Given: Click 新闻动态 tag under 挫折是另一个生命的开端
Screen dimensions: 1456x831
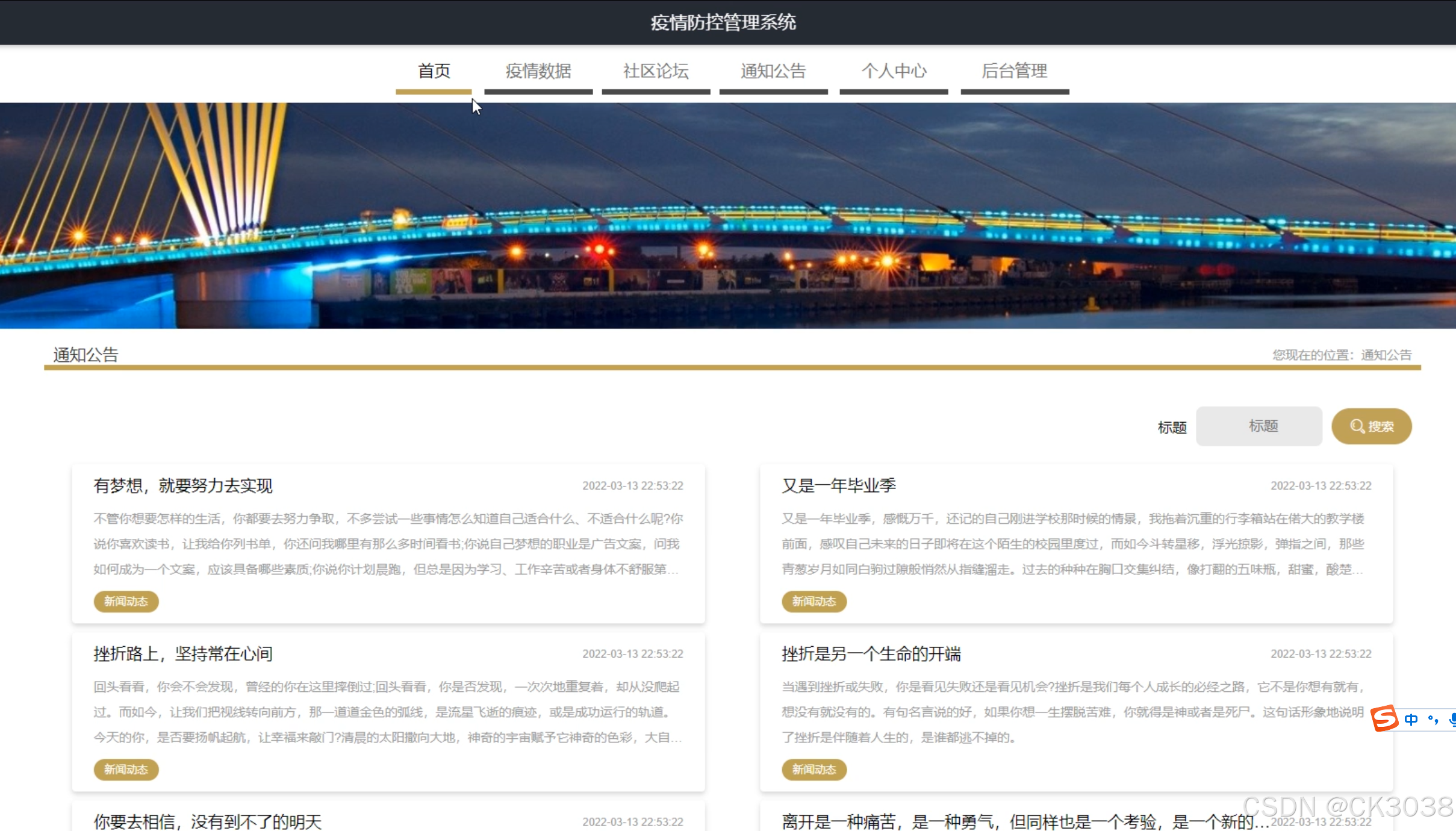Looking at the screenshot, I should click(814, 769).
